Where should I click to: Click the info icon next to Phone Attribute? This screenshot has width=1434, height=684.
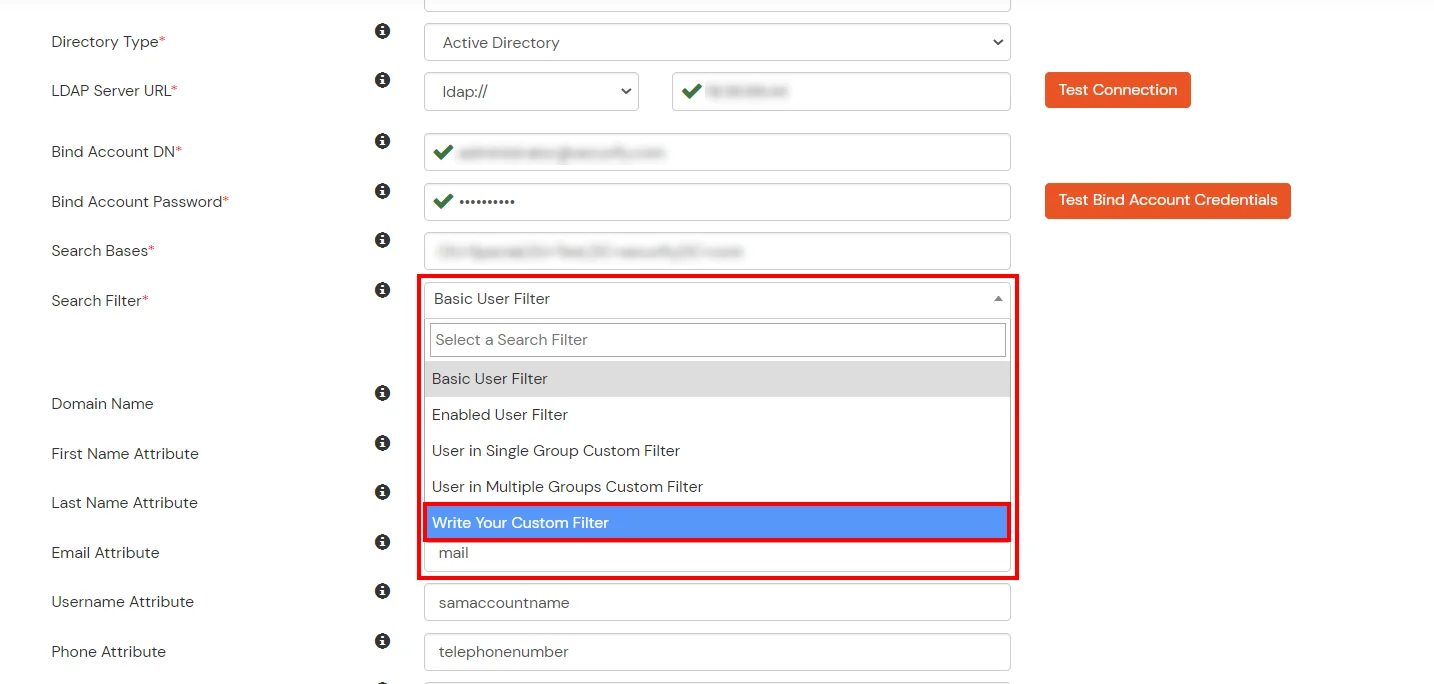click(382, 641)
